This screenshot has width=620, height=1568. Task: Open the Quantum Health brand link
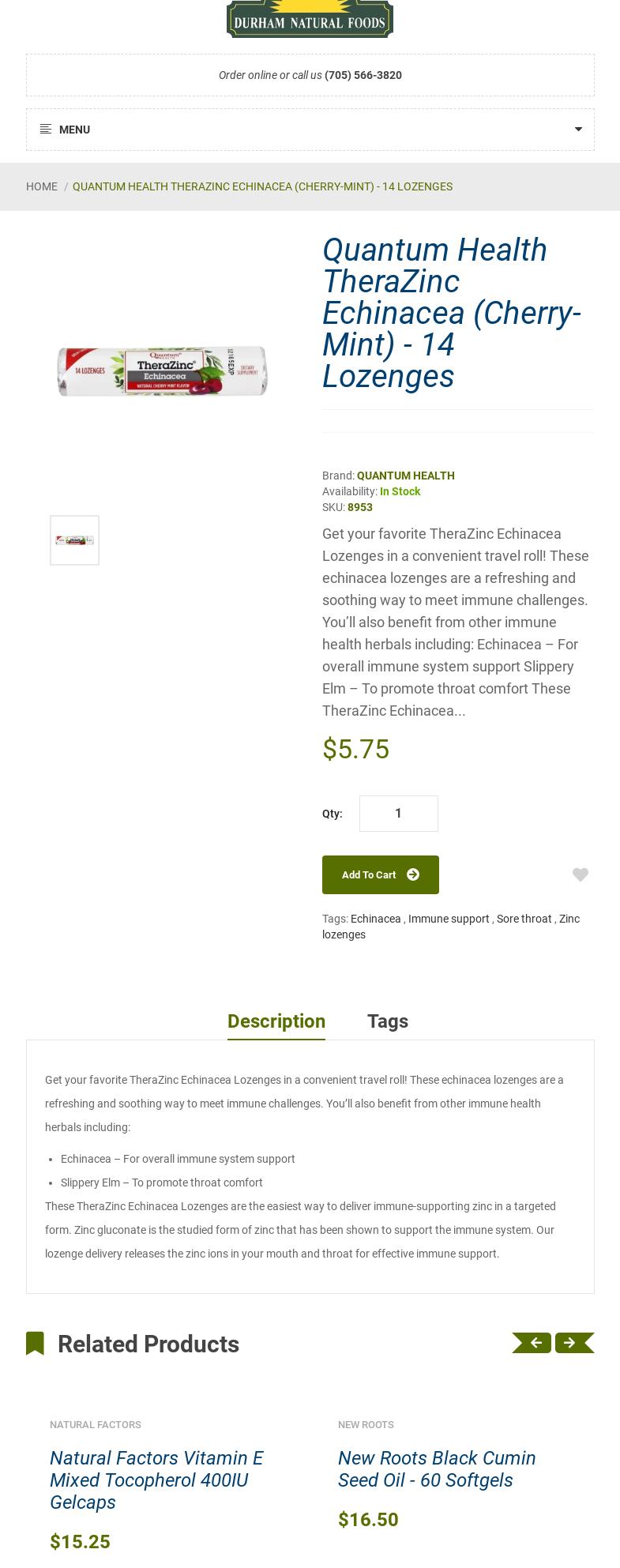[405, 476]
